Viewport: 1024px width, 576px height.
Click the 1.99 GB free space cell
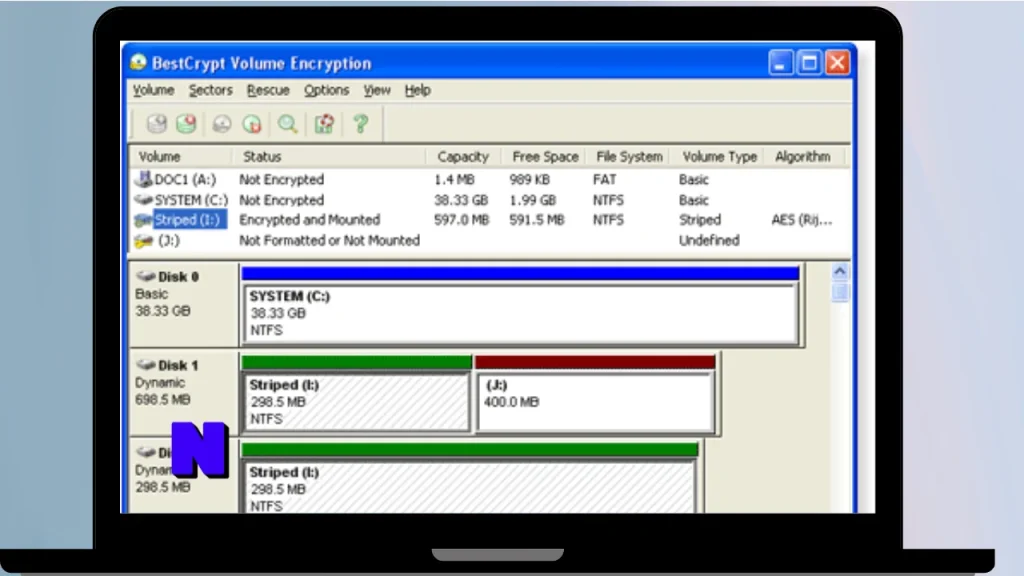(532, 200)
